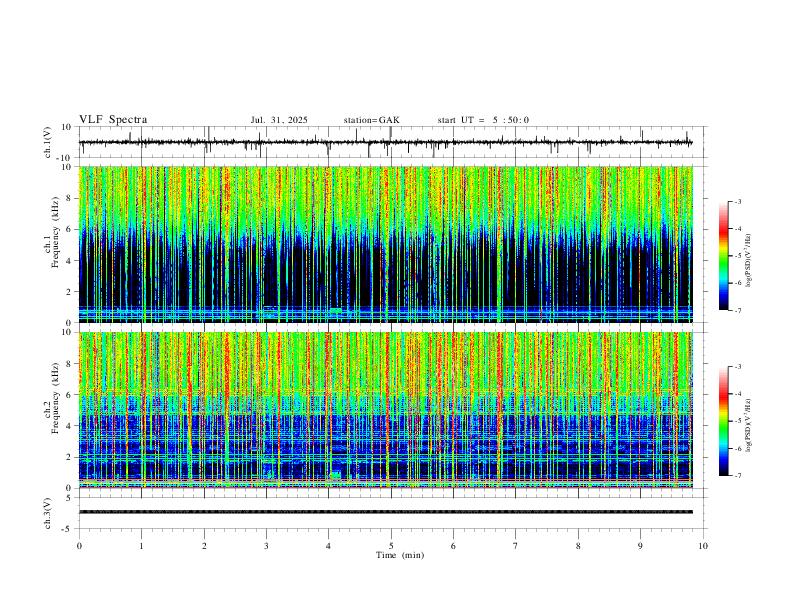
Task: Click the "5" tick on the time axis
Action: point(391,546)
